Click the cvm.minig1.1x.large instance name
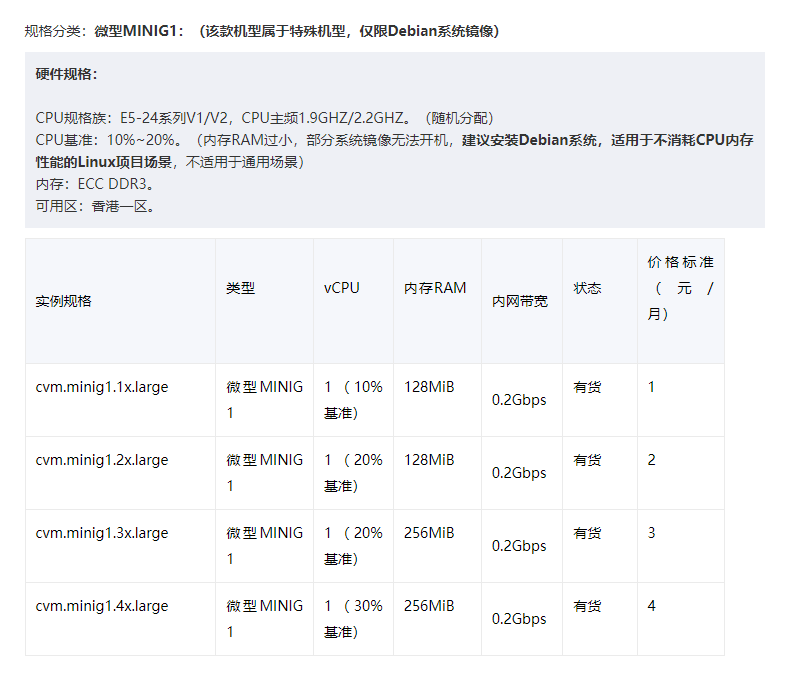This screenshot has height=684, width=789. point(102,387)
